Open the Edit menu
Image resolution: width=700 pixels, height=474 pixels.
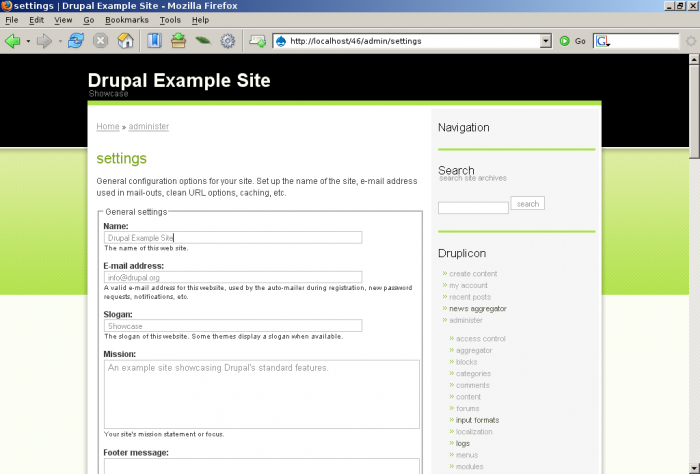pyautogui.click(x=37, y=20)
